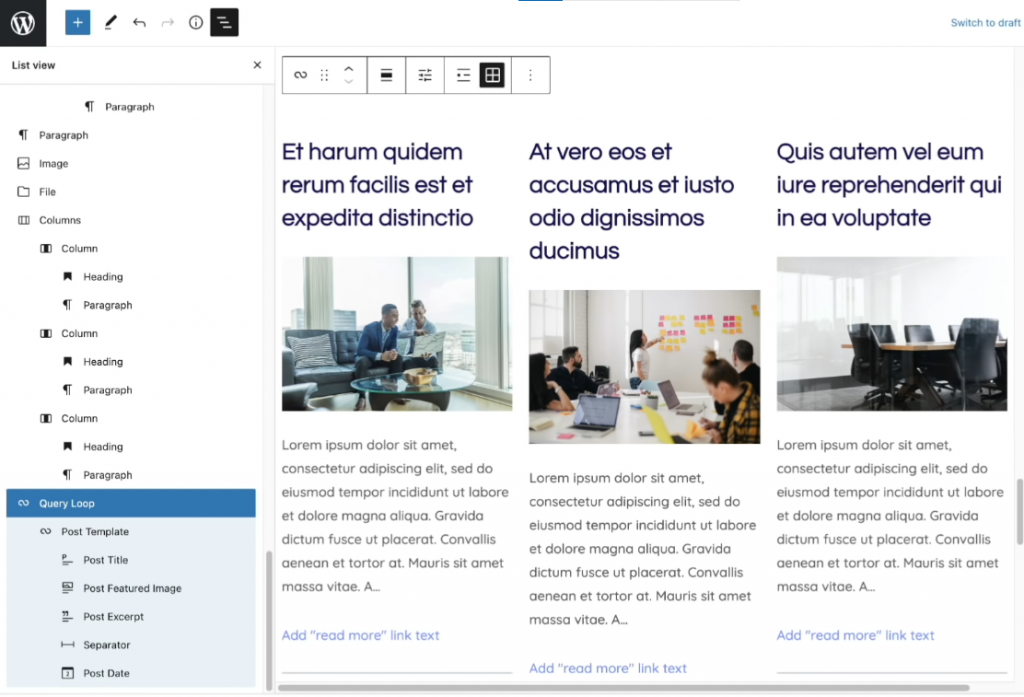The image size is (1024, 697).
Task: Move block down with the down chevron
Action: click(349, 82)
